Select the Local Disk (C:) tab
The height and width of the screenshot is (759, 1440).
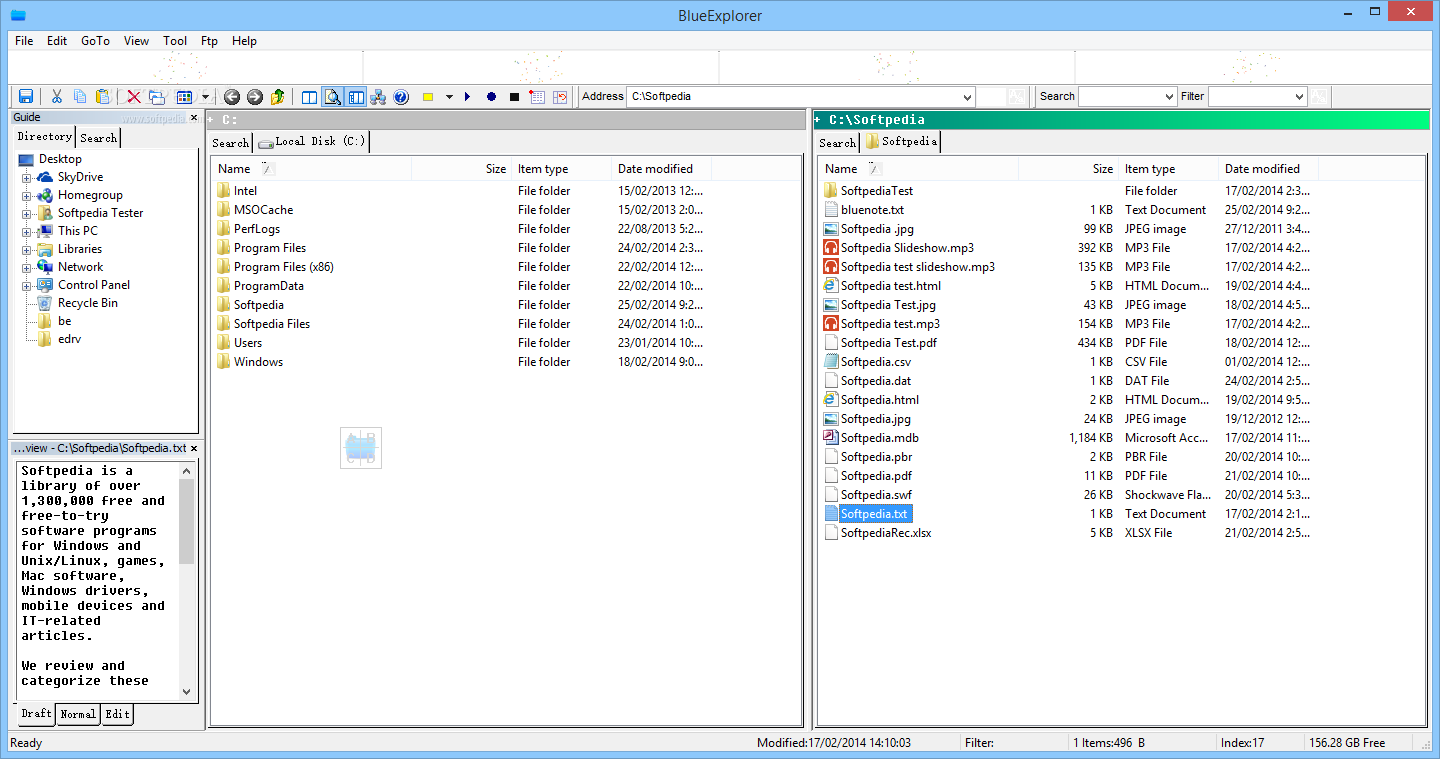click(312, 142)
